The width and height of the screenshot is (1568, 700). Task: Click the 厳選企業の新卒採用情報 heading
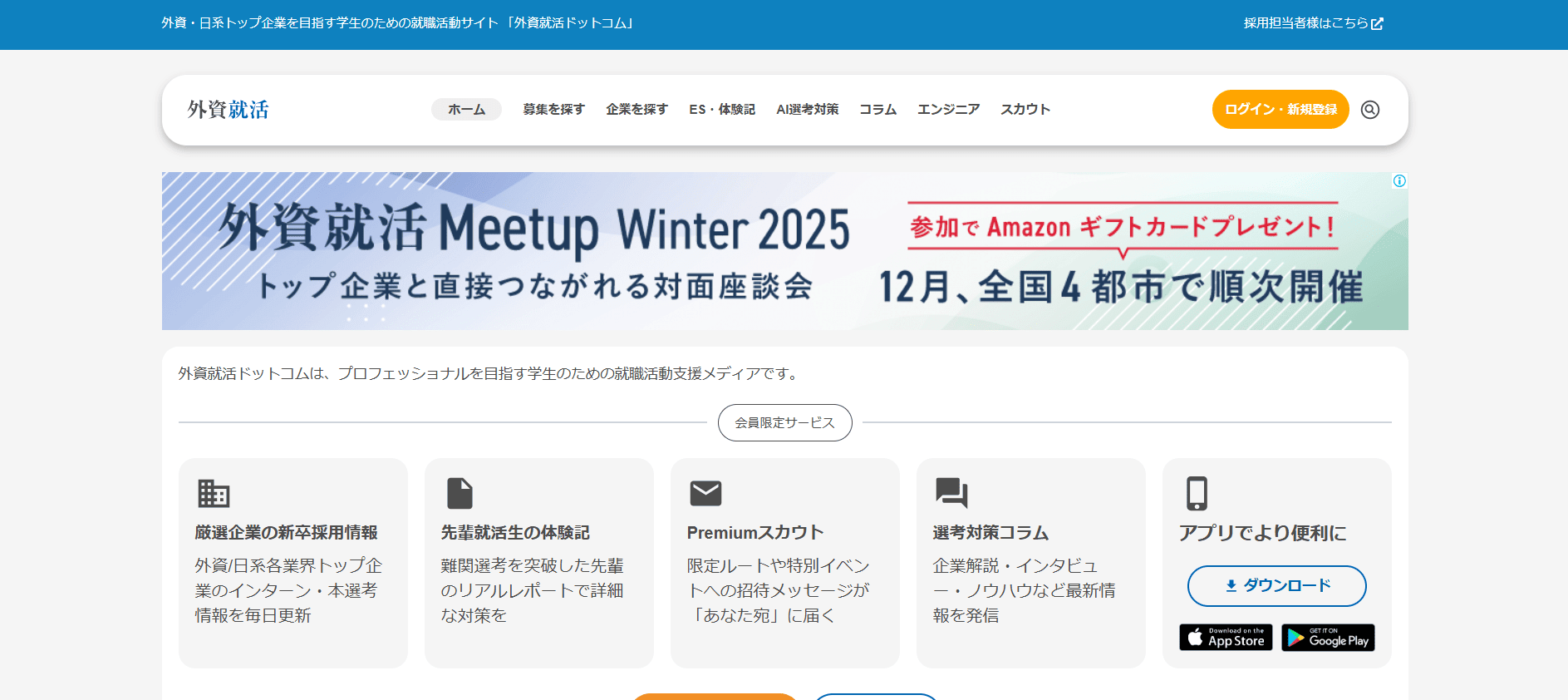pyautogui.click(x=287, y=533)
